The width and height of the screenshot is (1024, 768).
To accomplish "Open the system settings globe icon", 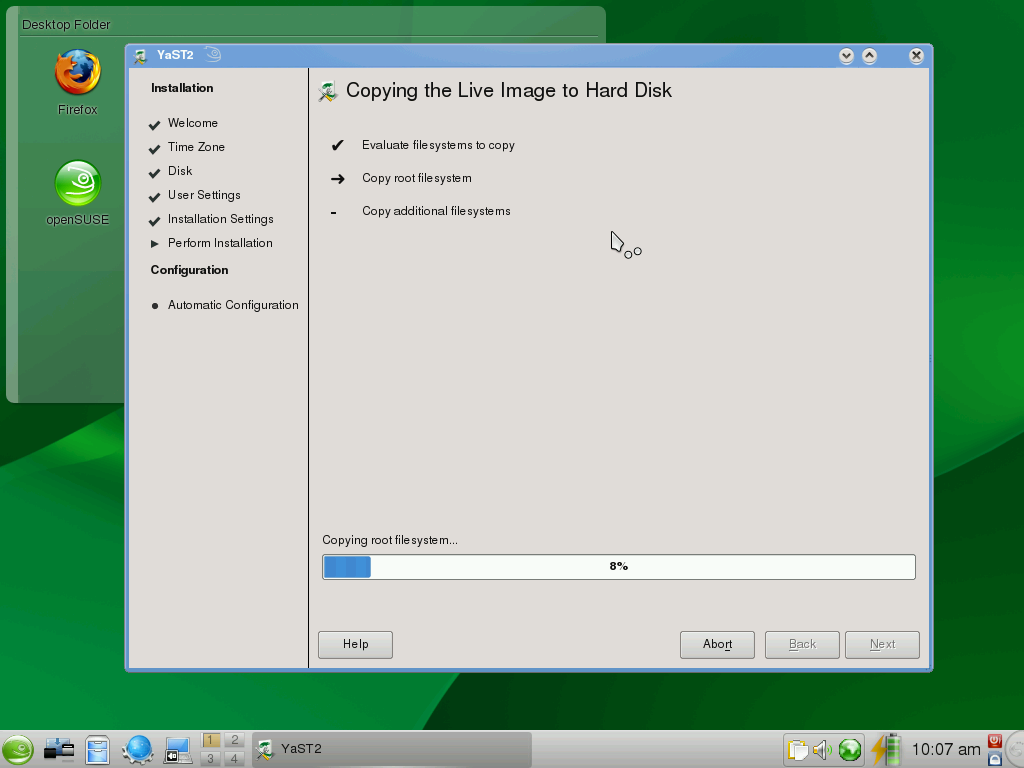I will coord(136,750).
